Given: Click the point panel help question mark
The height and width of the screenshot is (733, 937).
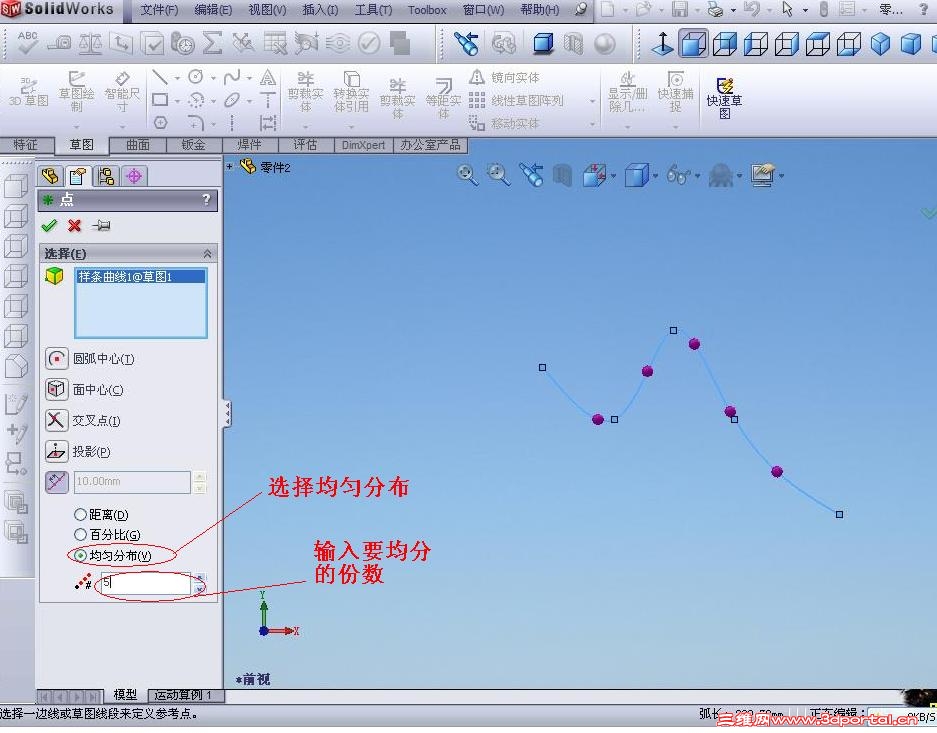Looking at the screenshot, I should tap(206, 200).
